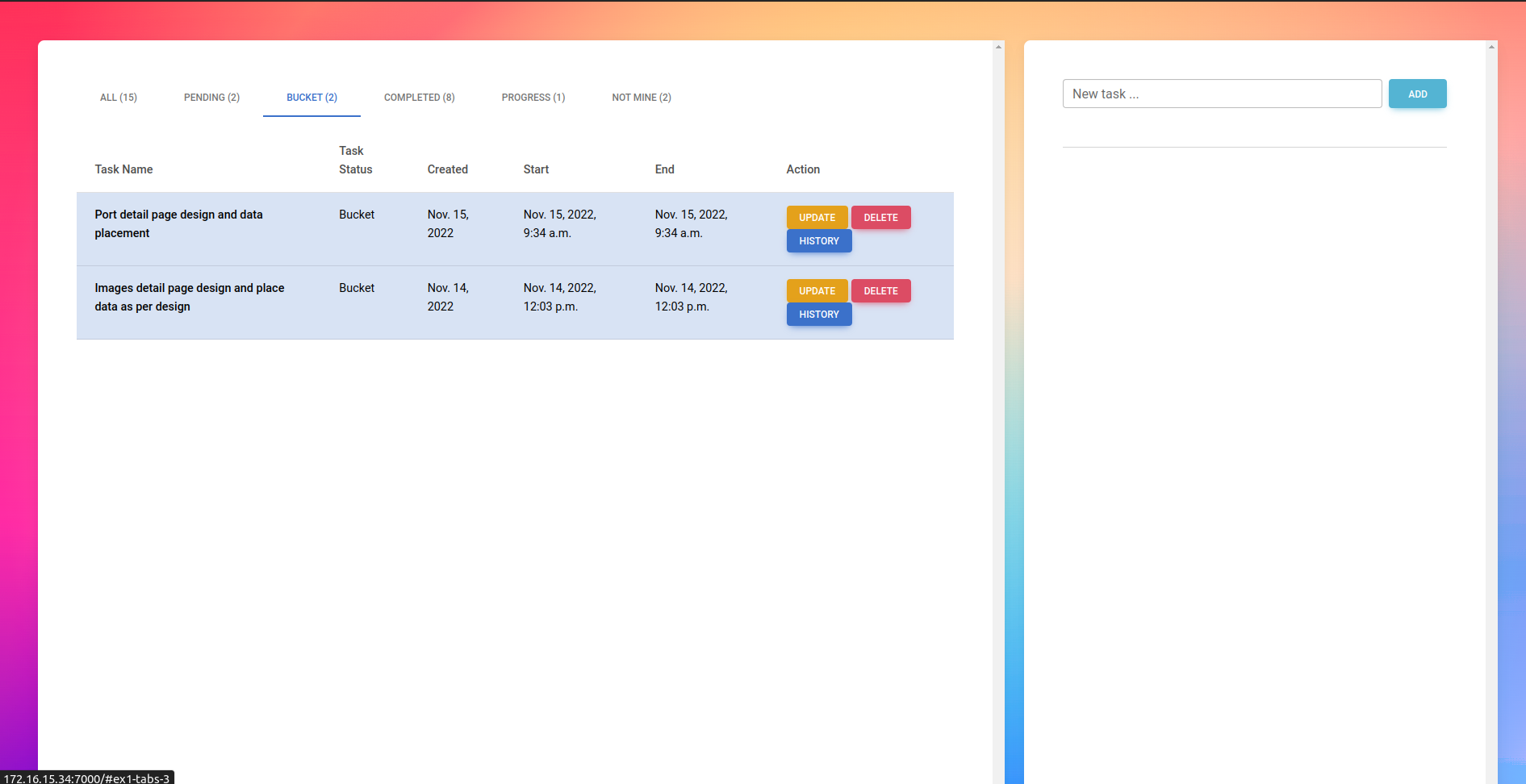
Task: Click the Action column header
Action: [x=803, y=169]
